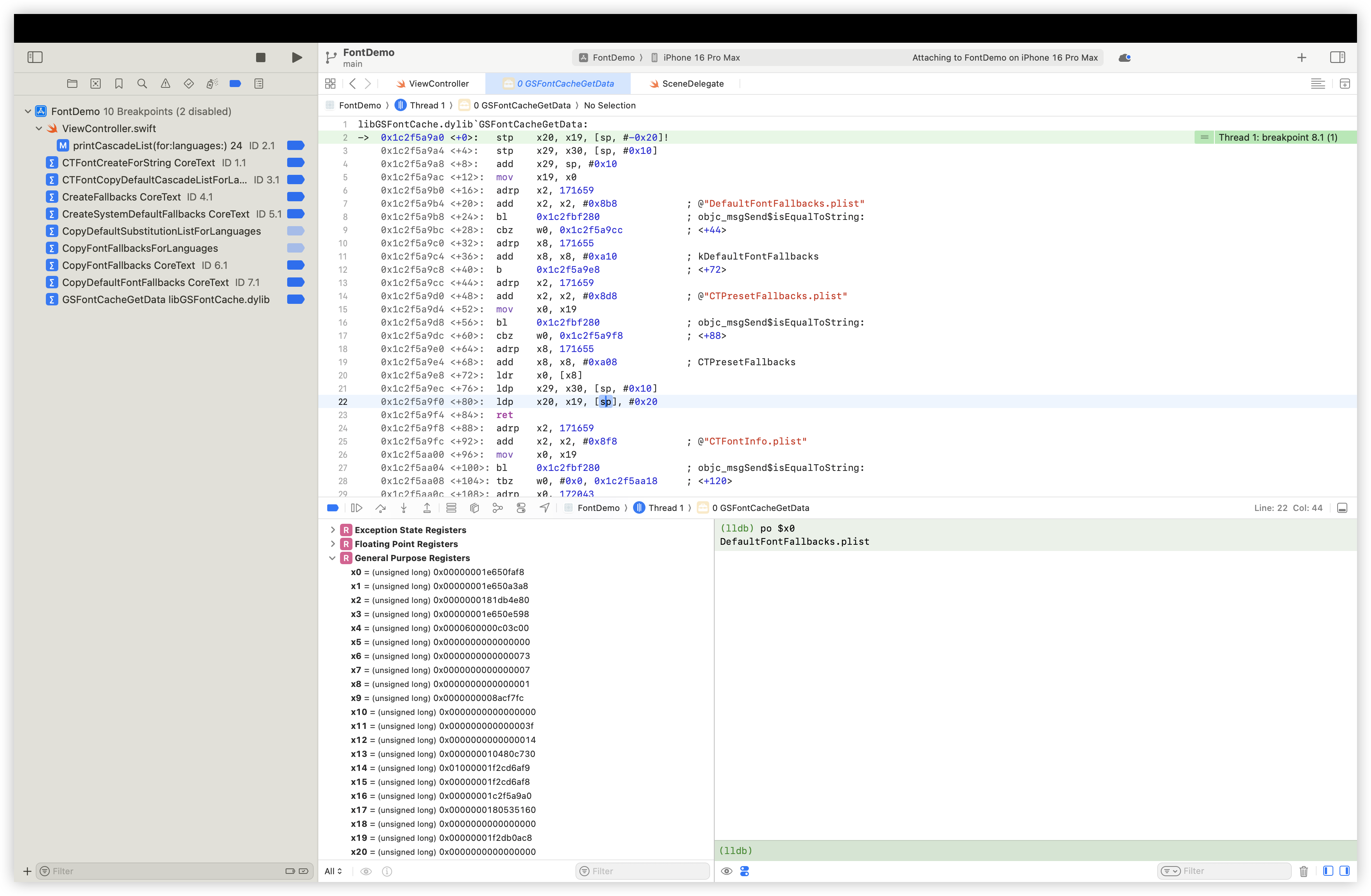This screenshot has width=1371, height=896.
Task: Collapse ViewController.swift breakpoint group
Action: tap(39, 129)
